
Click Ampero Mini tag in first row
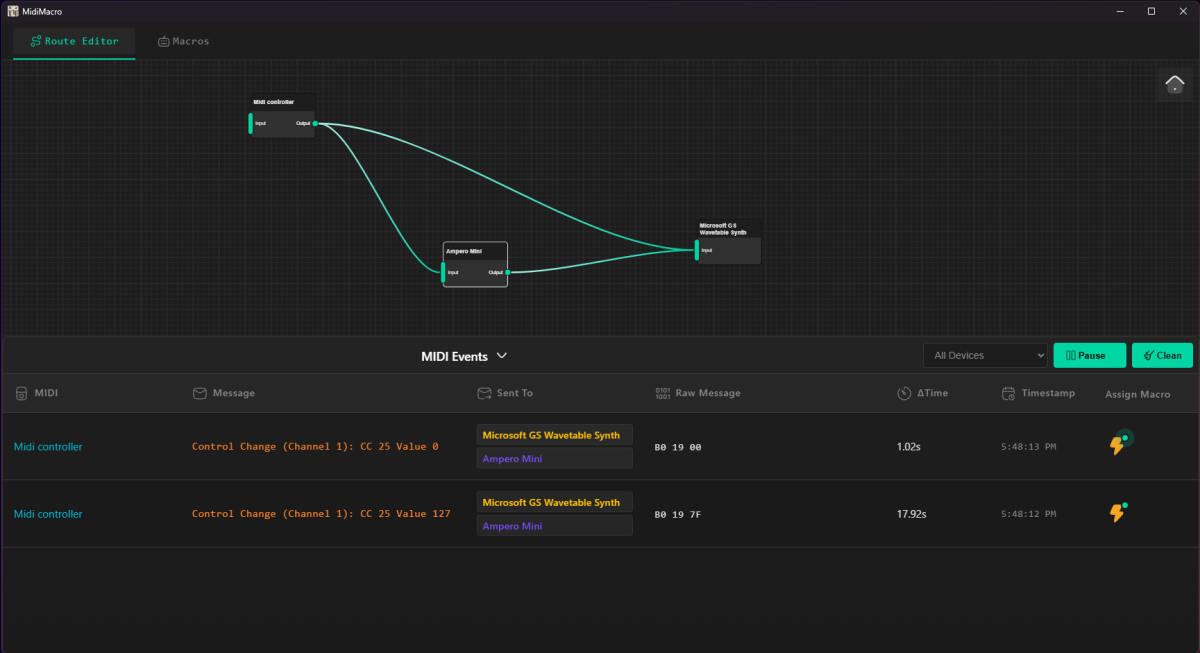(x=555, y=459)
